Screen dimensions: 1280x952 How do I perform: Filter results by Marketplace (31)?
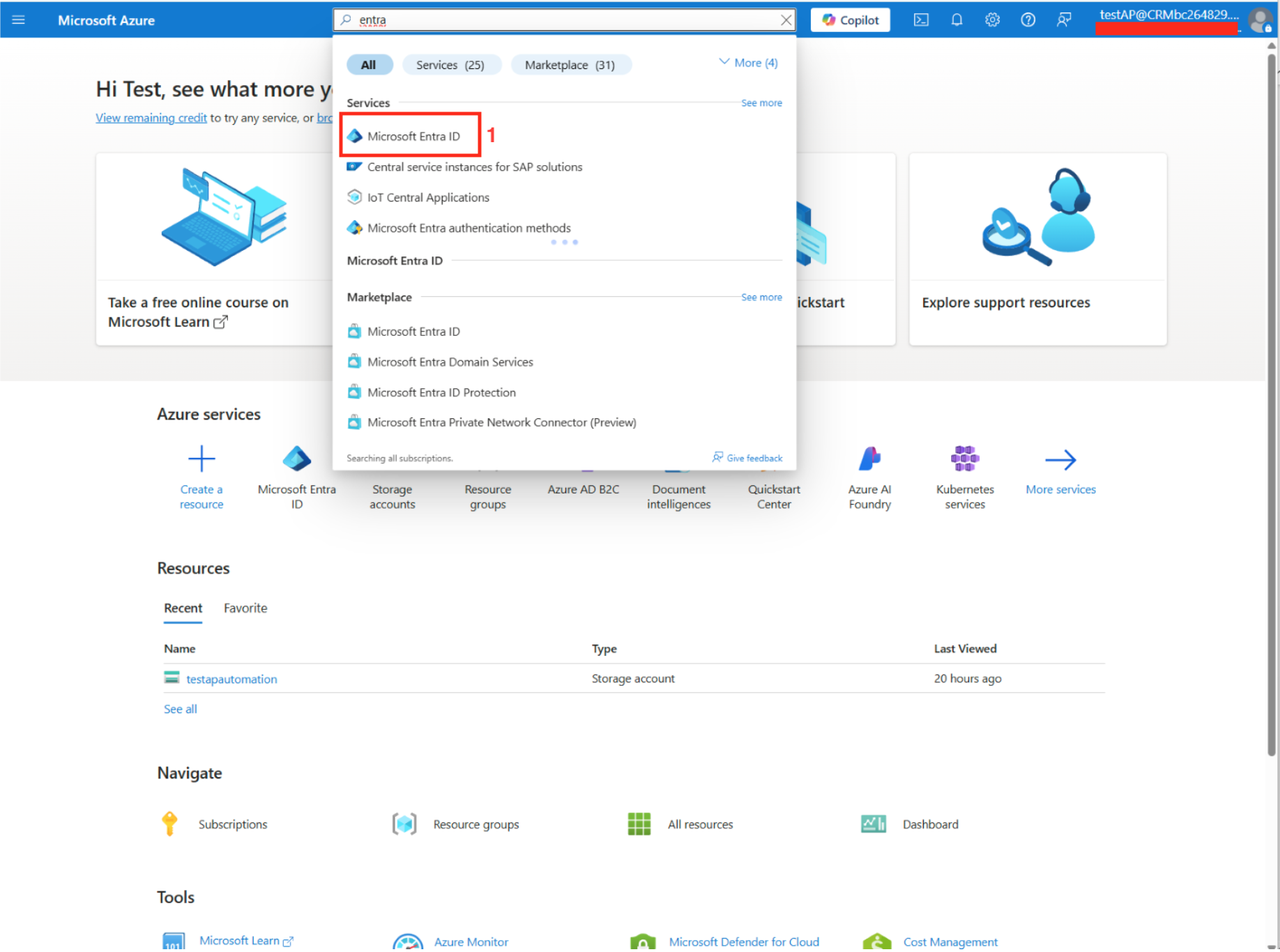pos(570,65)
